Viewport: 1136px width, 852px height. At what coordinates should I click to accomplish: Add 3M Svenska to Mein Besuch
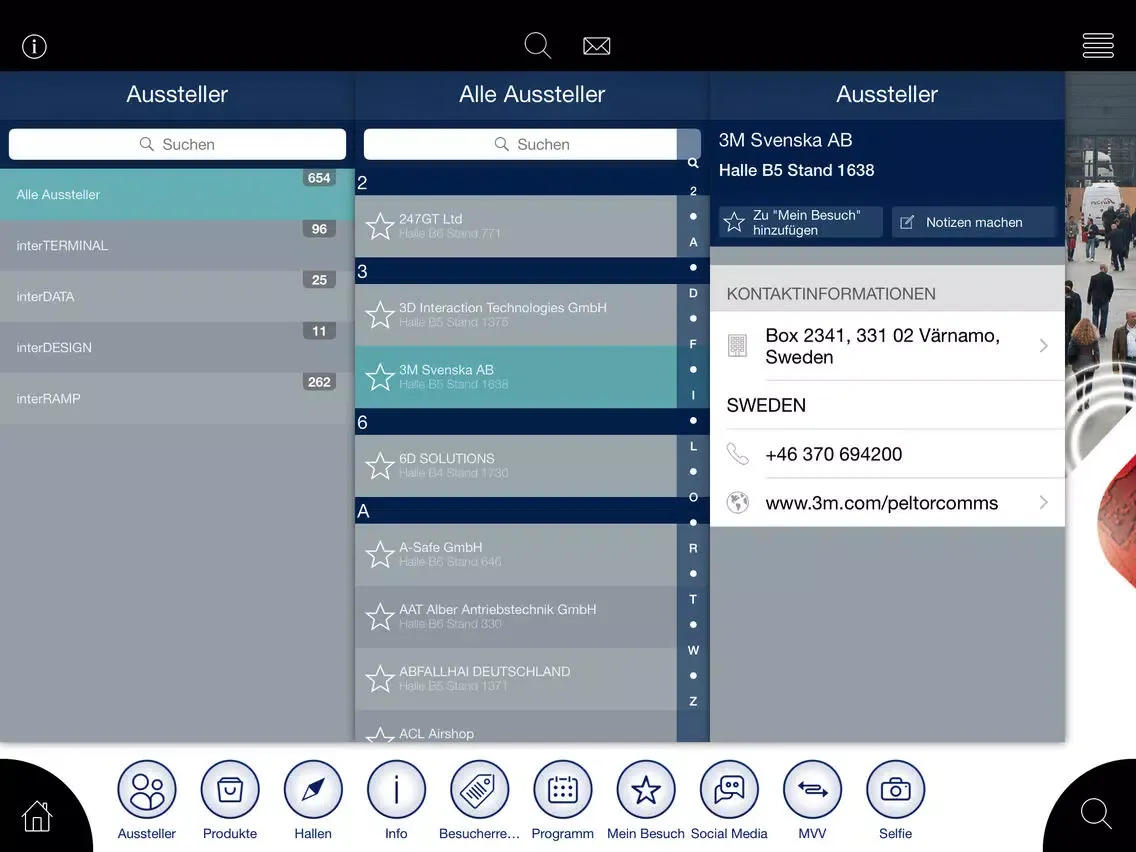tap(801, 222)
